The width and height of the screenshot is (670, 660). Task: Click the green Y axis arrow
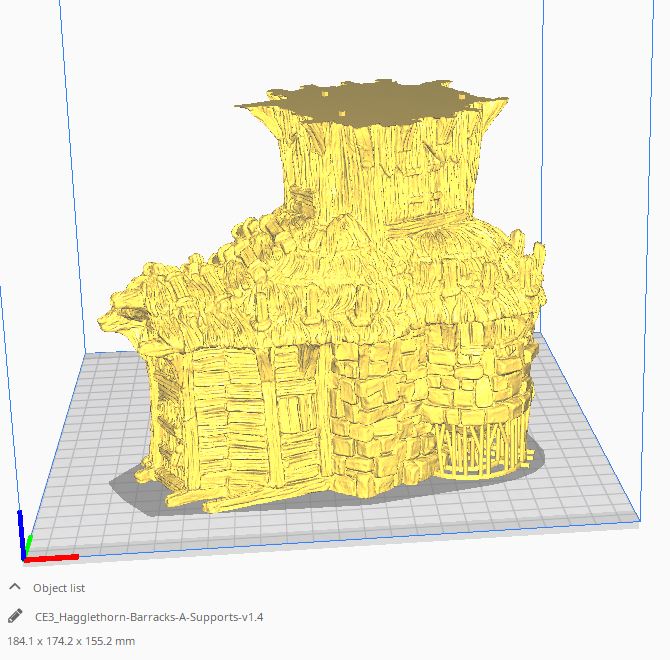tap(29, 544)
